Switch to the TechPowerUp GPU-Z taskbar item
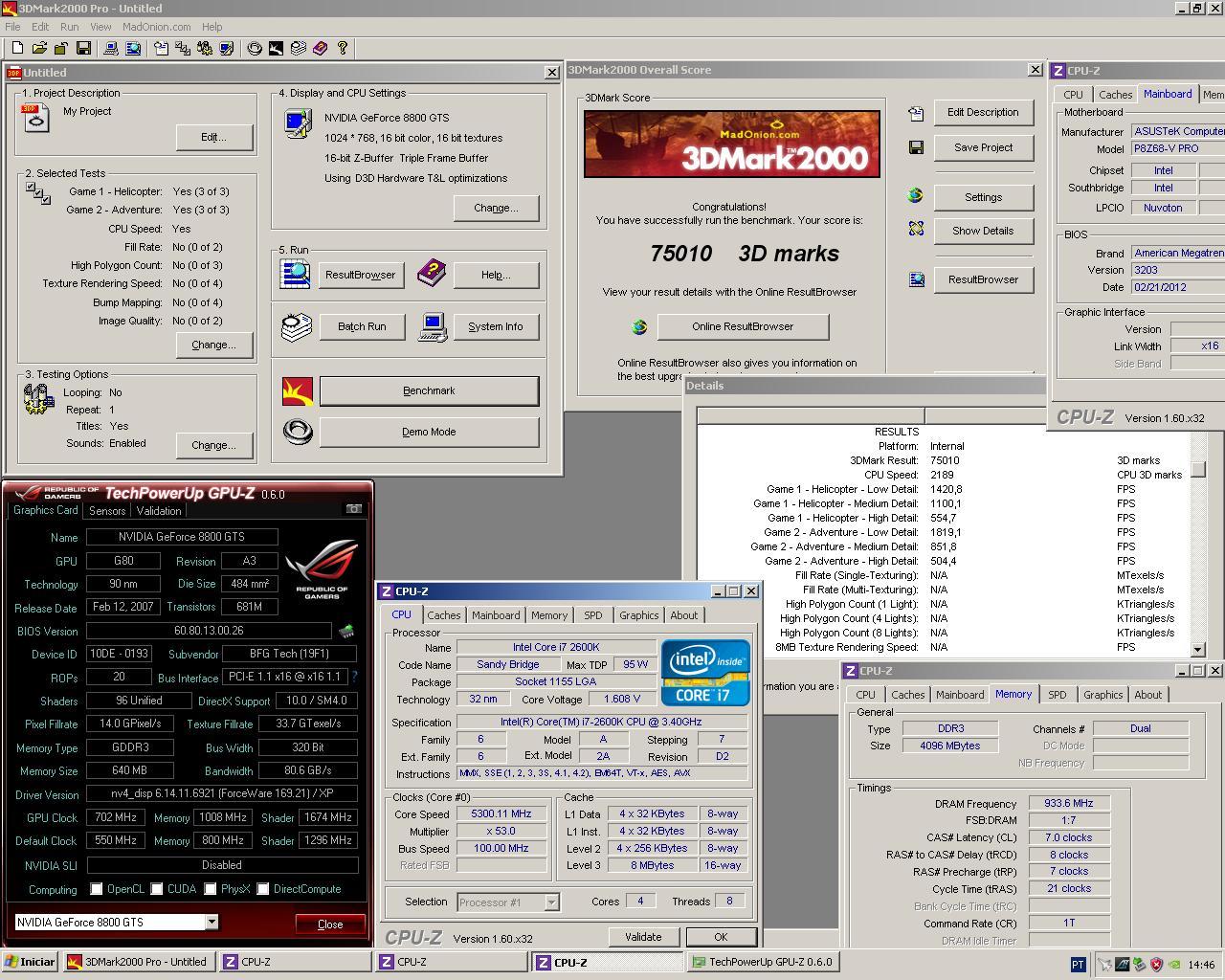 [x=763, y=962]
